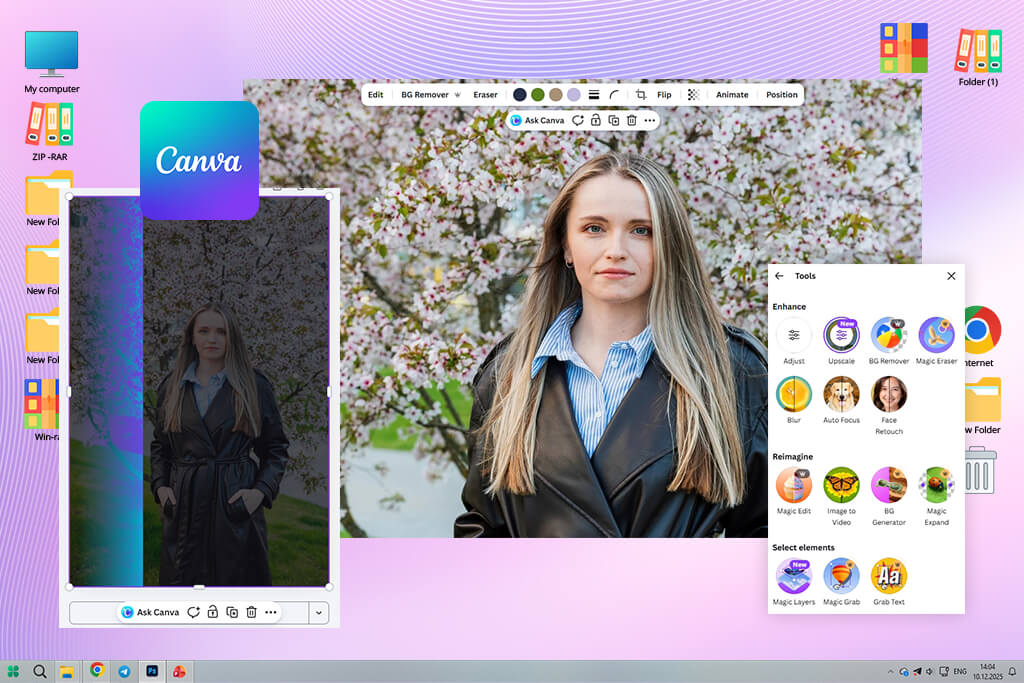1024x683 pixels.
Task: Click the Canva logo tile
Action: pos(199,160)
